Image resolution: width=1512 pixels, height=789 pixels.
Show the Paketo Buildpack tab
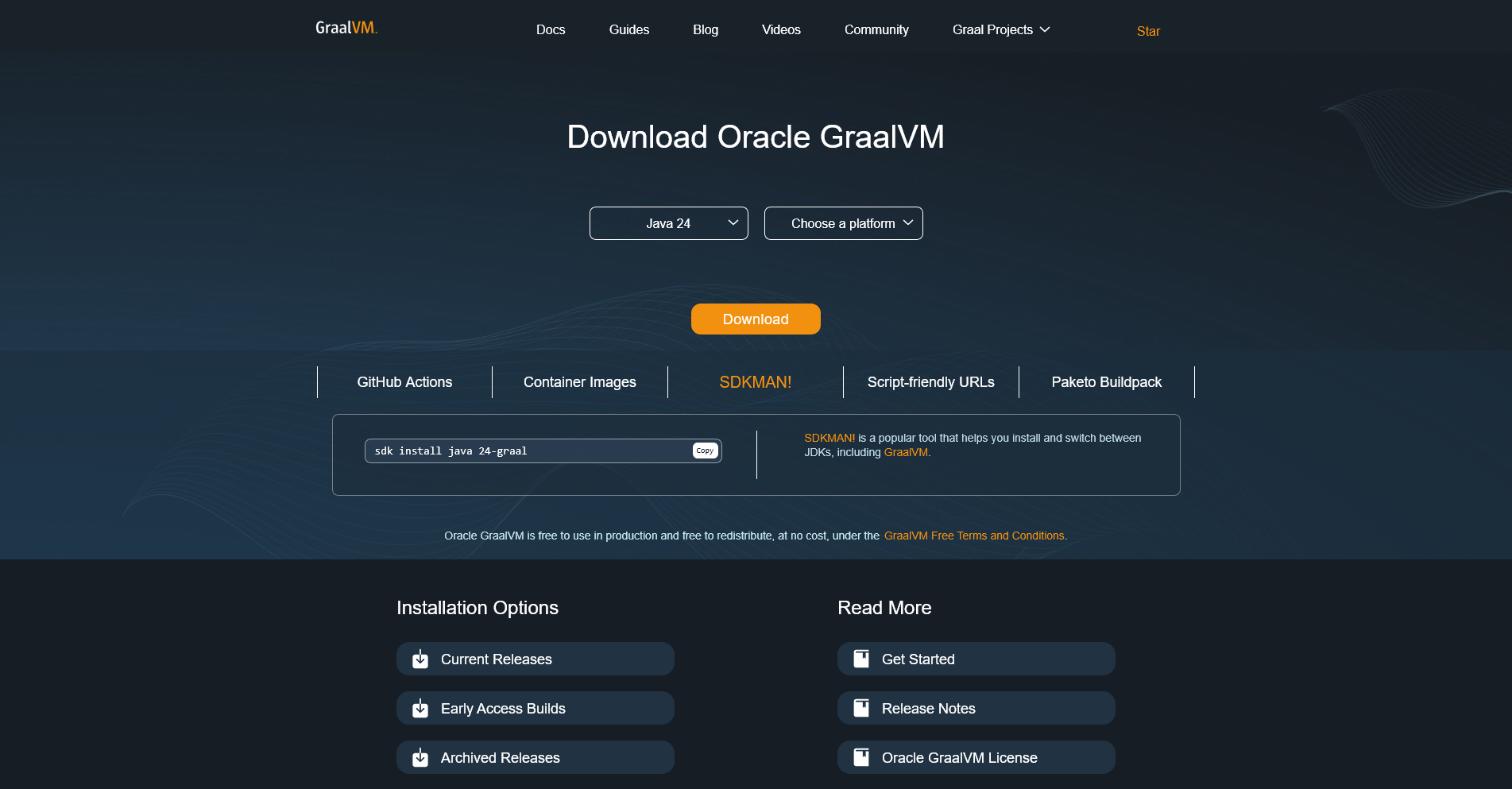point(1106,382)
